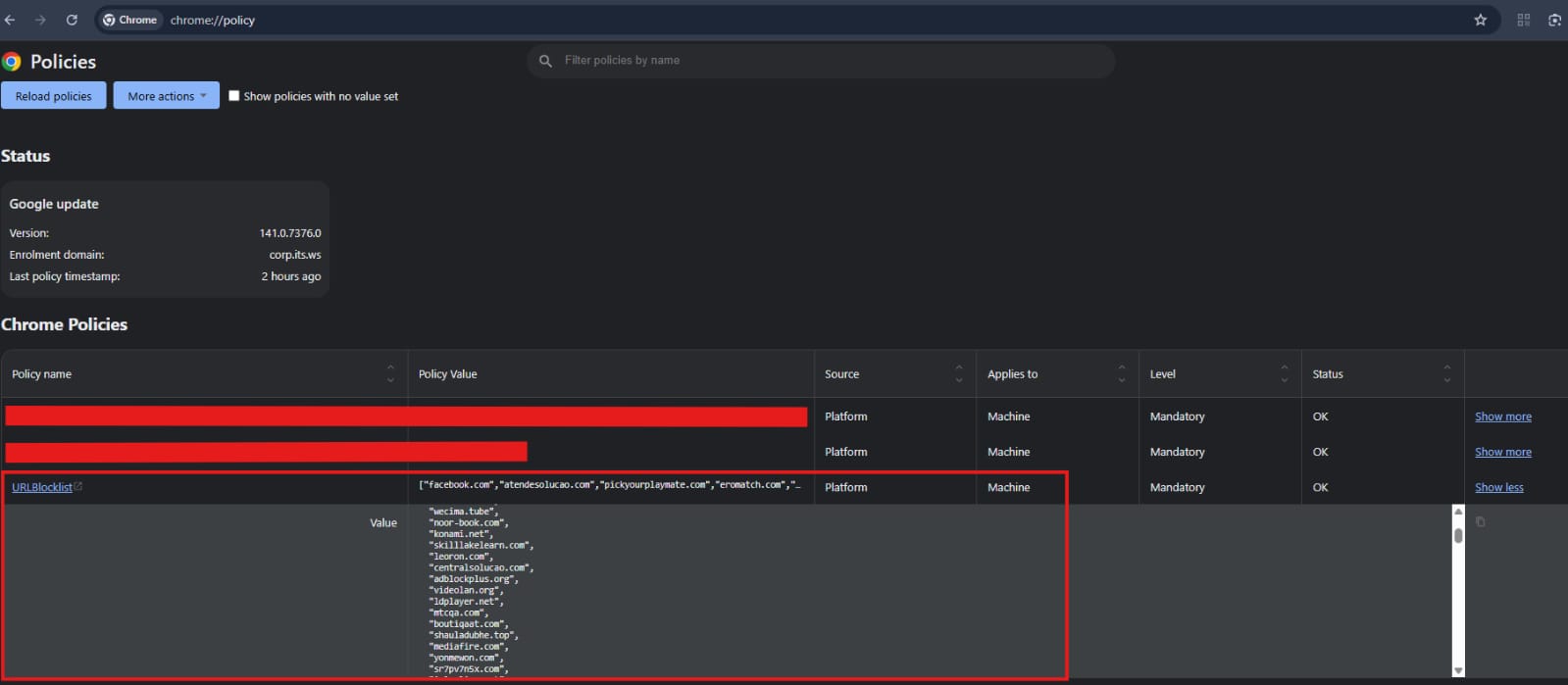This screenshot has height=685, width=1568.
Task: Open the grid-shaped icon beside the address bar
Action: pos(1524,20)
